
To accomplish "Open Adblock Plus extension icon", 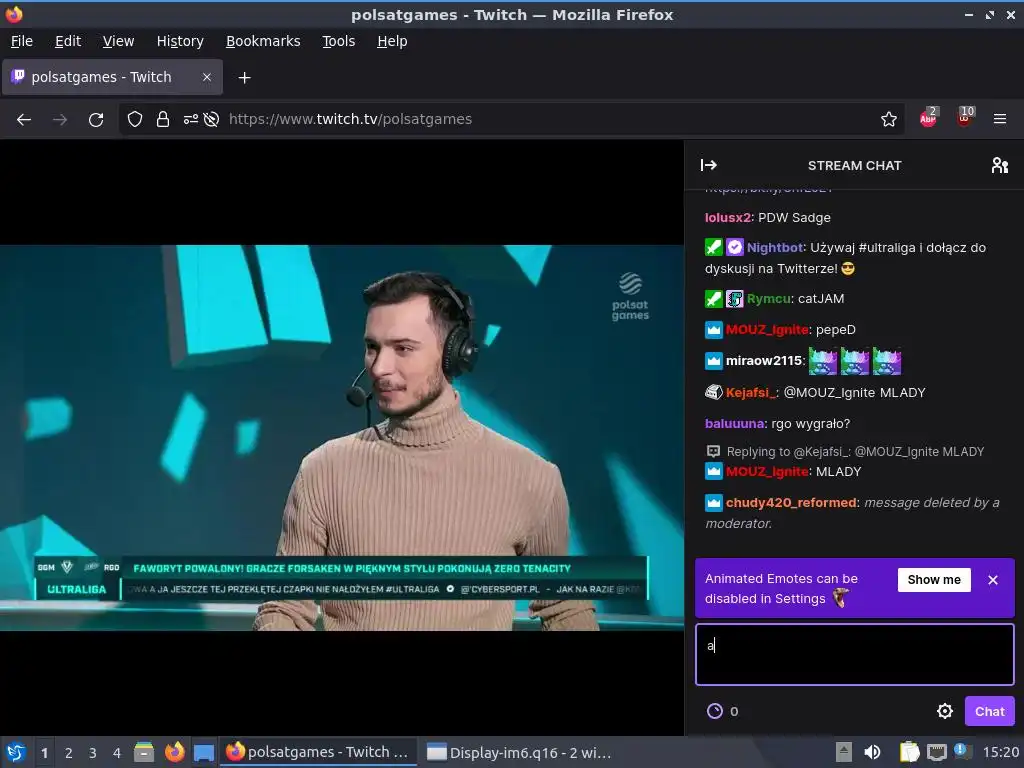I will click(x=928, y=118).
